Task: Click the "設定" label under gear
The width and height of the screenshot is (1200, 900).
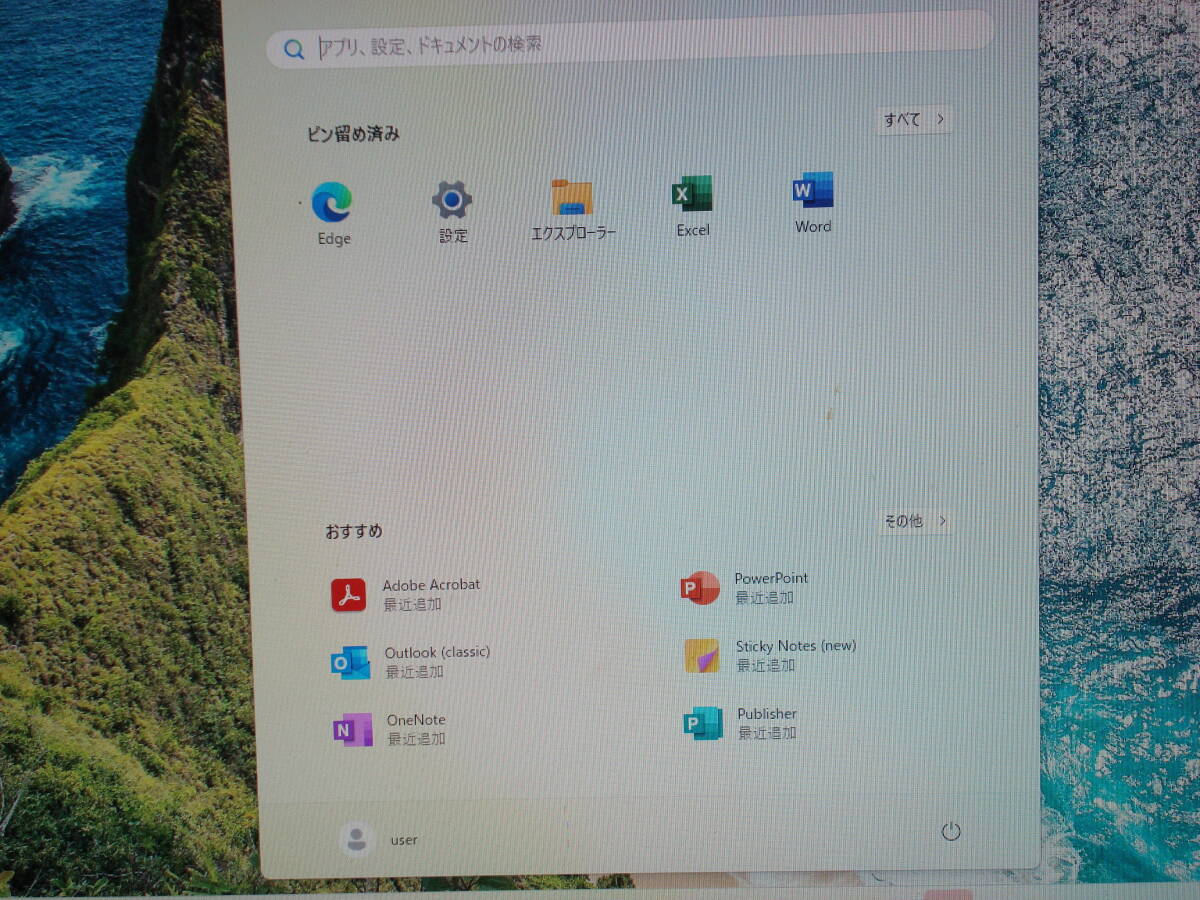Action: click(453, 236)
